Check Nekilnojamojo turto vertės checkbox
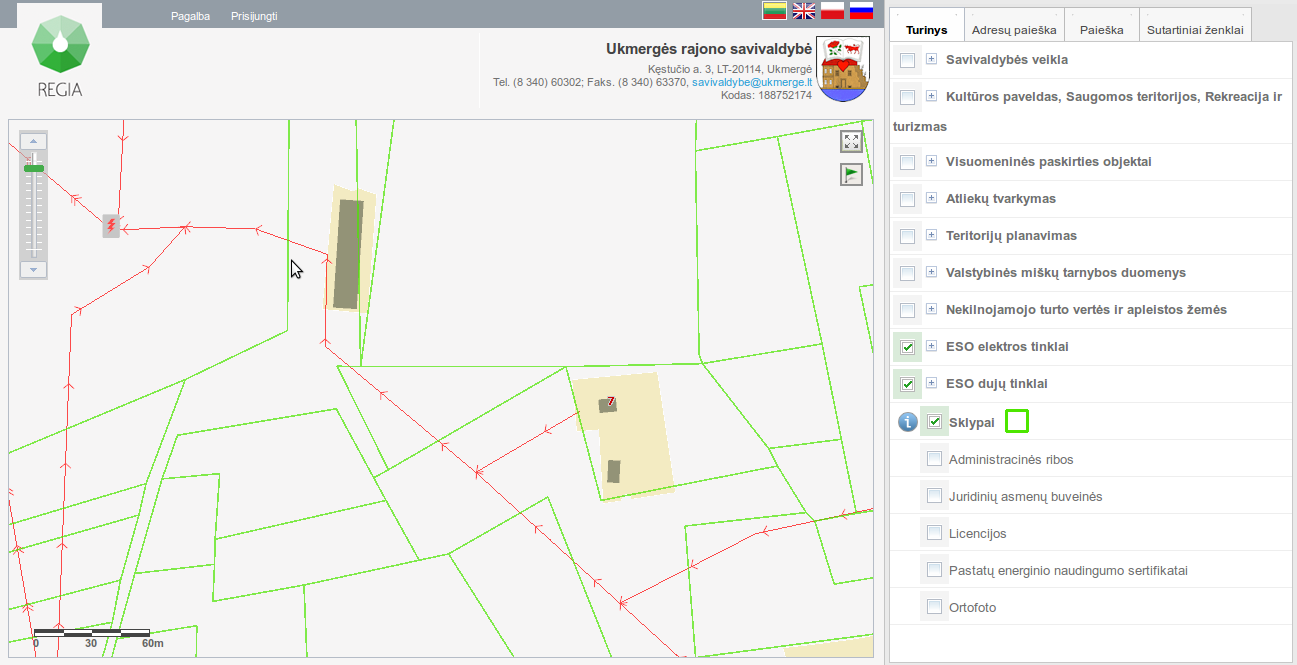This screenshot has height=665, width=1297. coord(907,311)
